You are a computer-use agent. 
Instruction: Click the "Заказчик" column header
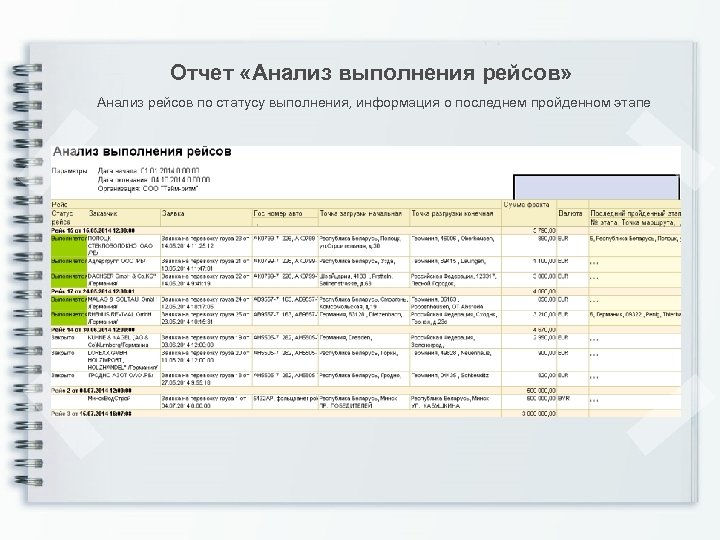(x=124, y=218)
